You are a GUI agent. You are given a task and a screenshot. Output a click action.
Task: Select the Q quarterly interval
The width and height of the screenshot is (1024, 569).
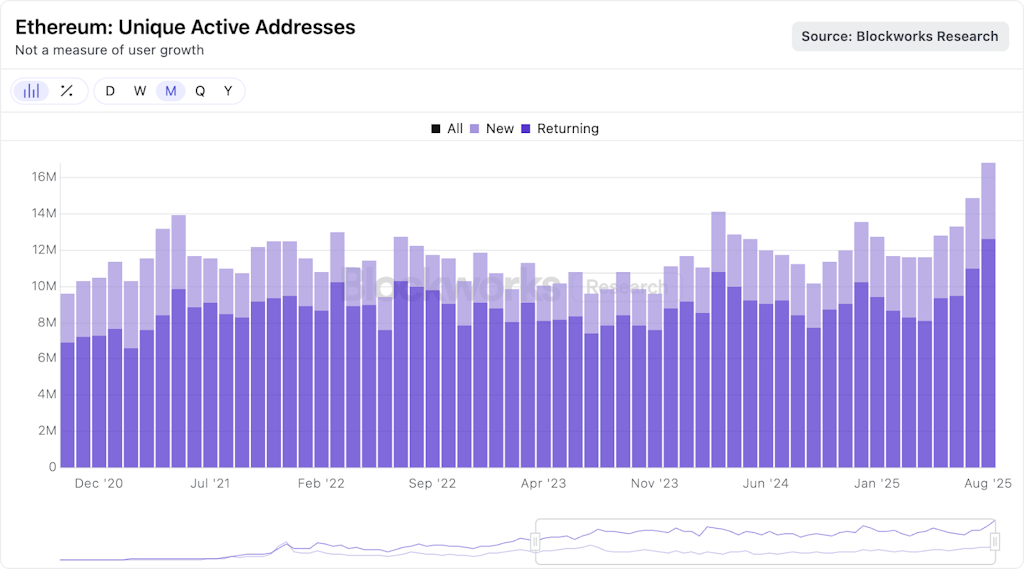tap(200, 91)
